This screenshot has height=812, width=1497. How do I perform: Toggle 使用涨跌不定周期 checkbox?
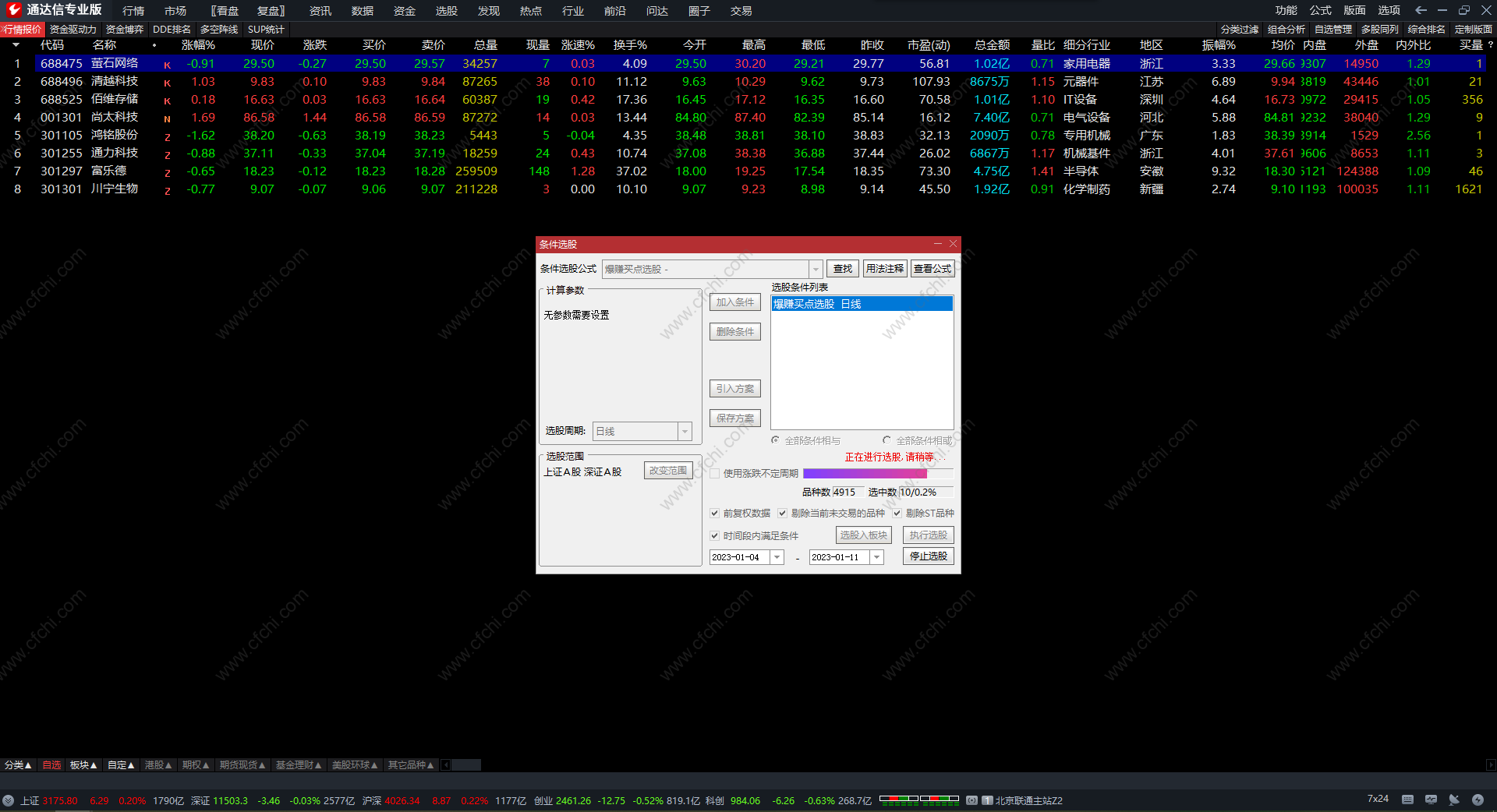pyautogui.click(x=714, y=473)
